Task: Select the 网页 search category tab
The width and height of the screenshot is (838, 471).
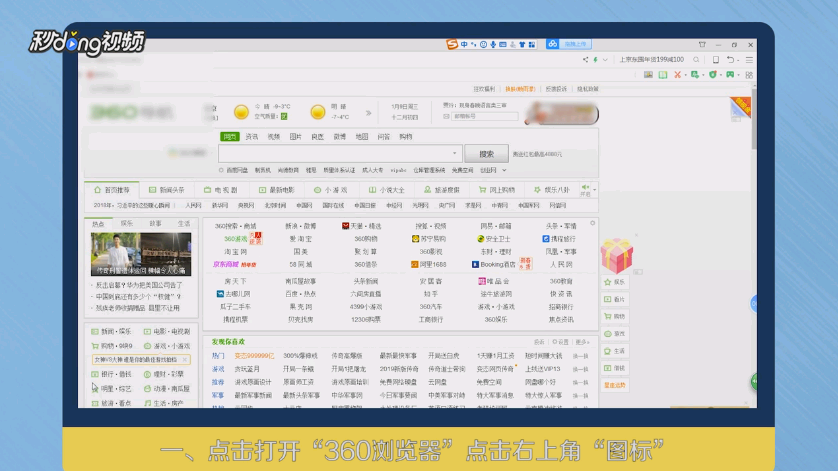Action: [x=230, y=137]
